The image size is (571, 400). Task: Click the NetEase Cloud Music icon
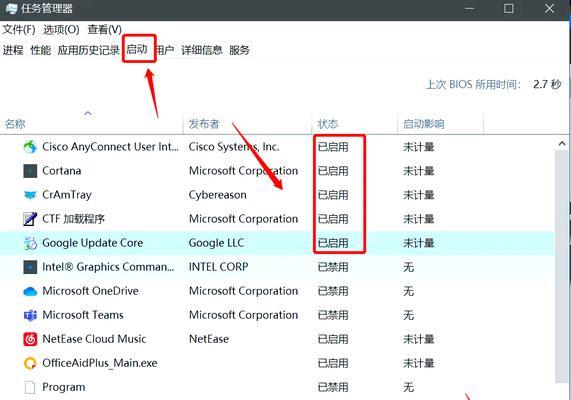(x=30, y=339)
